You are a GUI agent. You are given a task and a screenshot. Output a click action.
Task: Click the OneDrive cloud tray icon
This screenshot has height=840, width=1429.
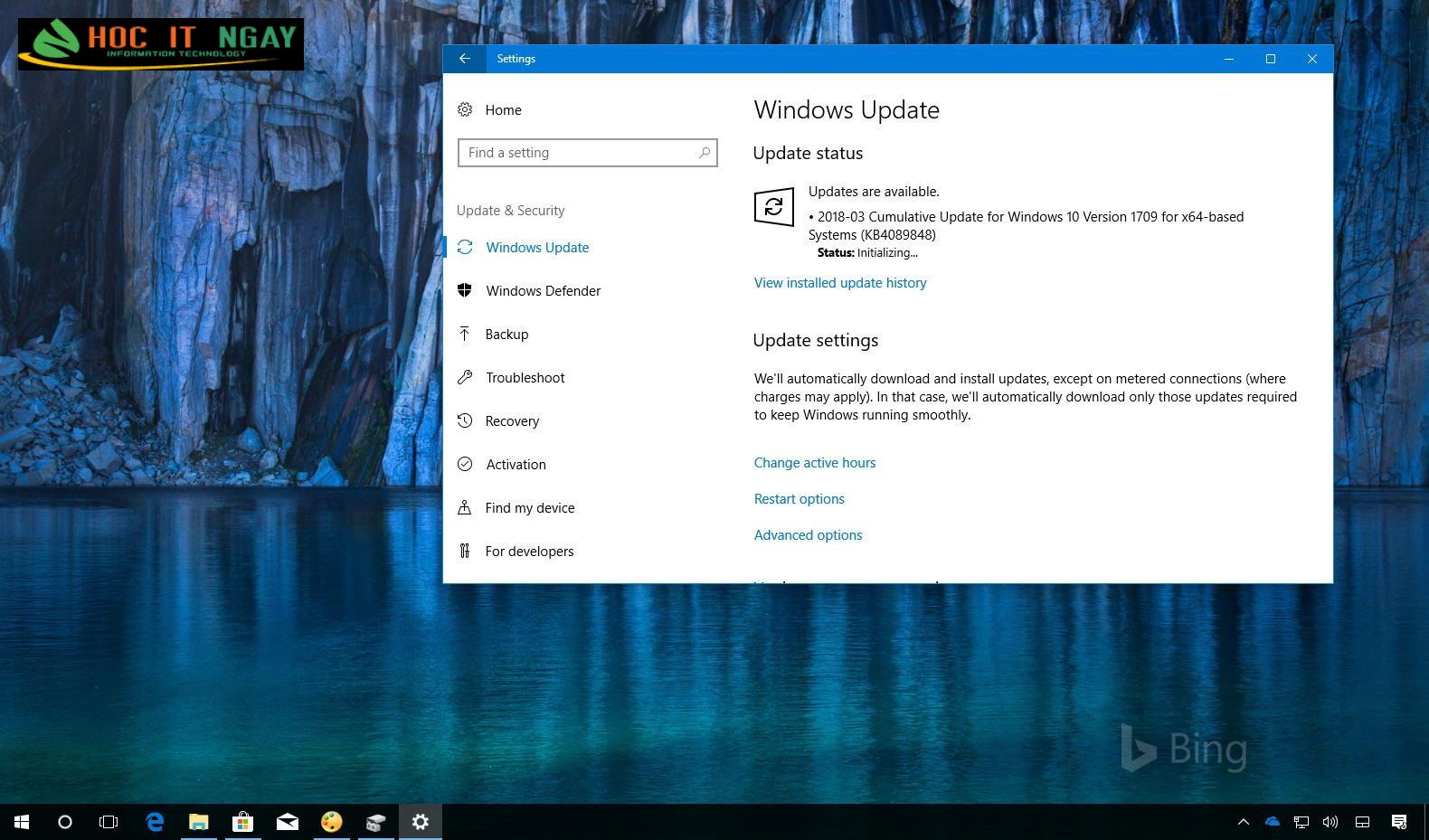tap(1273, 822)
